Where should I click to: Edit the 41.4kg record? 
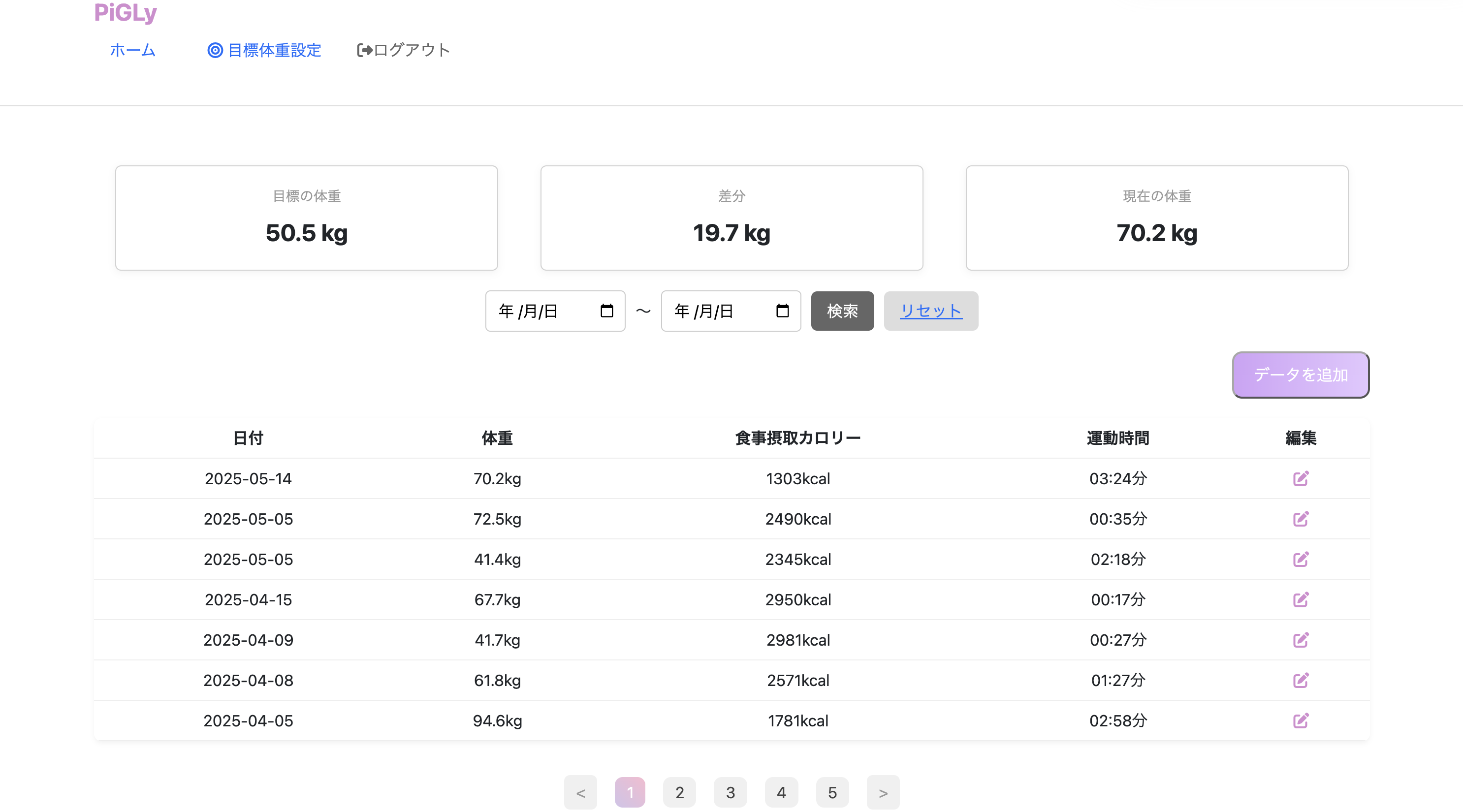[x=1301, y=559]
